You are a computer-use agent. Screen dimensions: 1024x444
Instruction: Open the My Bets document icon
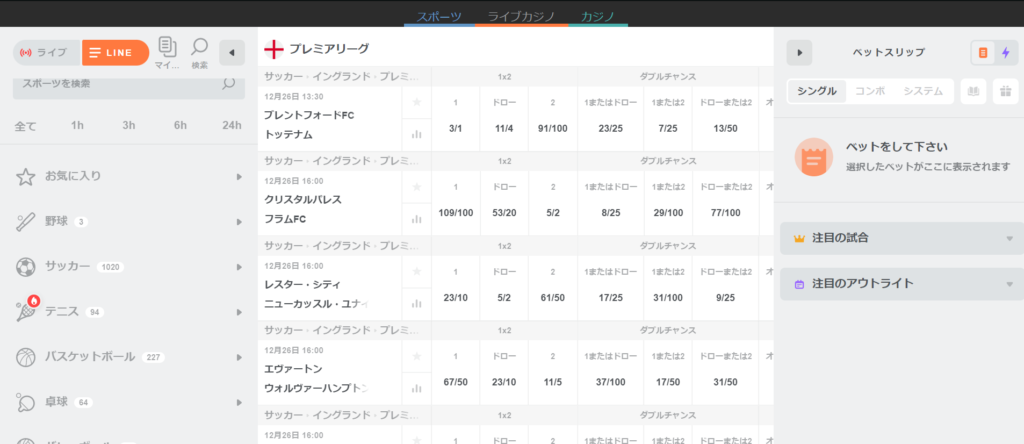pos(168,48)
